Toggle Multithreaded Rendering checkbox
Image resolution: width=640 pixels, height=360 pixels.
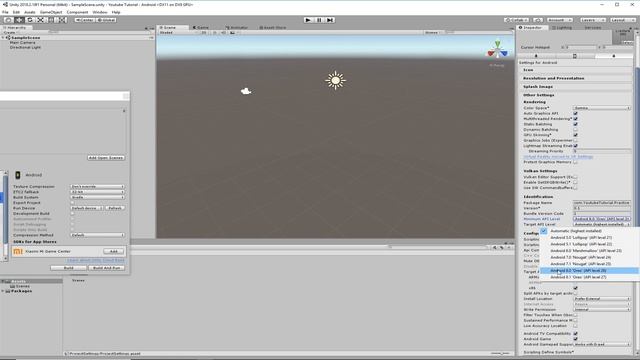[576, 119]
